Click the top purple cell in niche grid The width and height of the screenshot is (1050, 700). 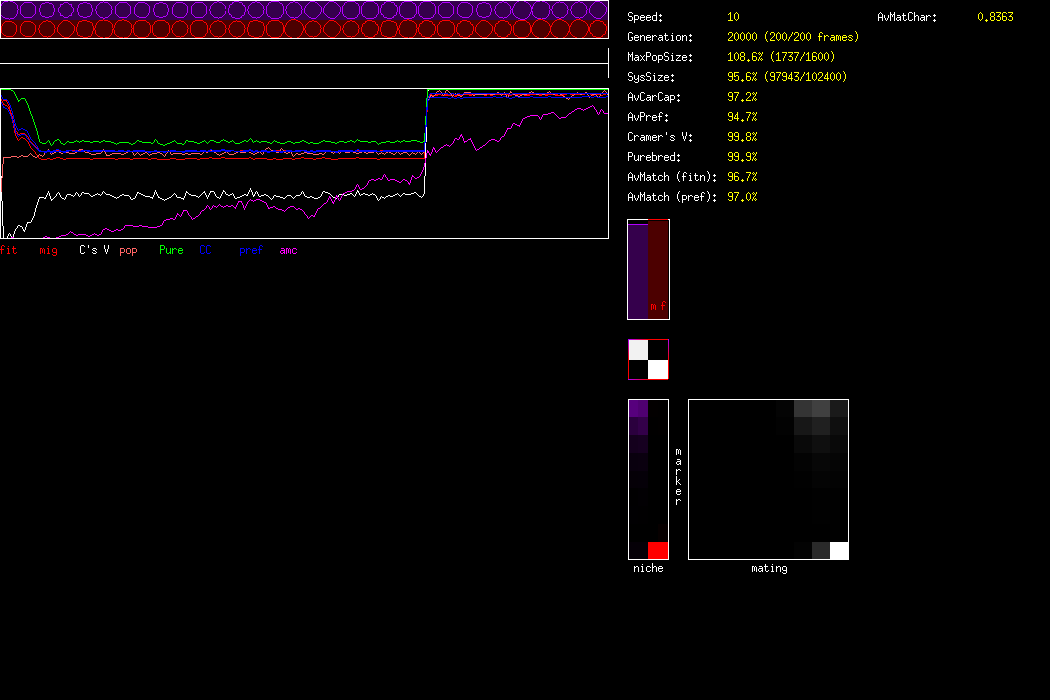(x=638, y=408)
